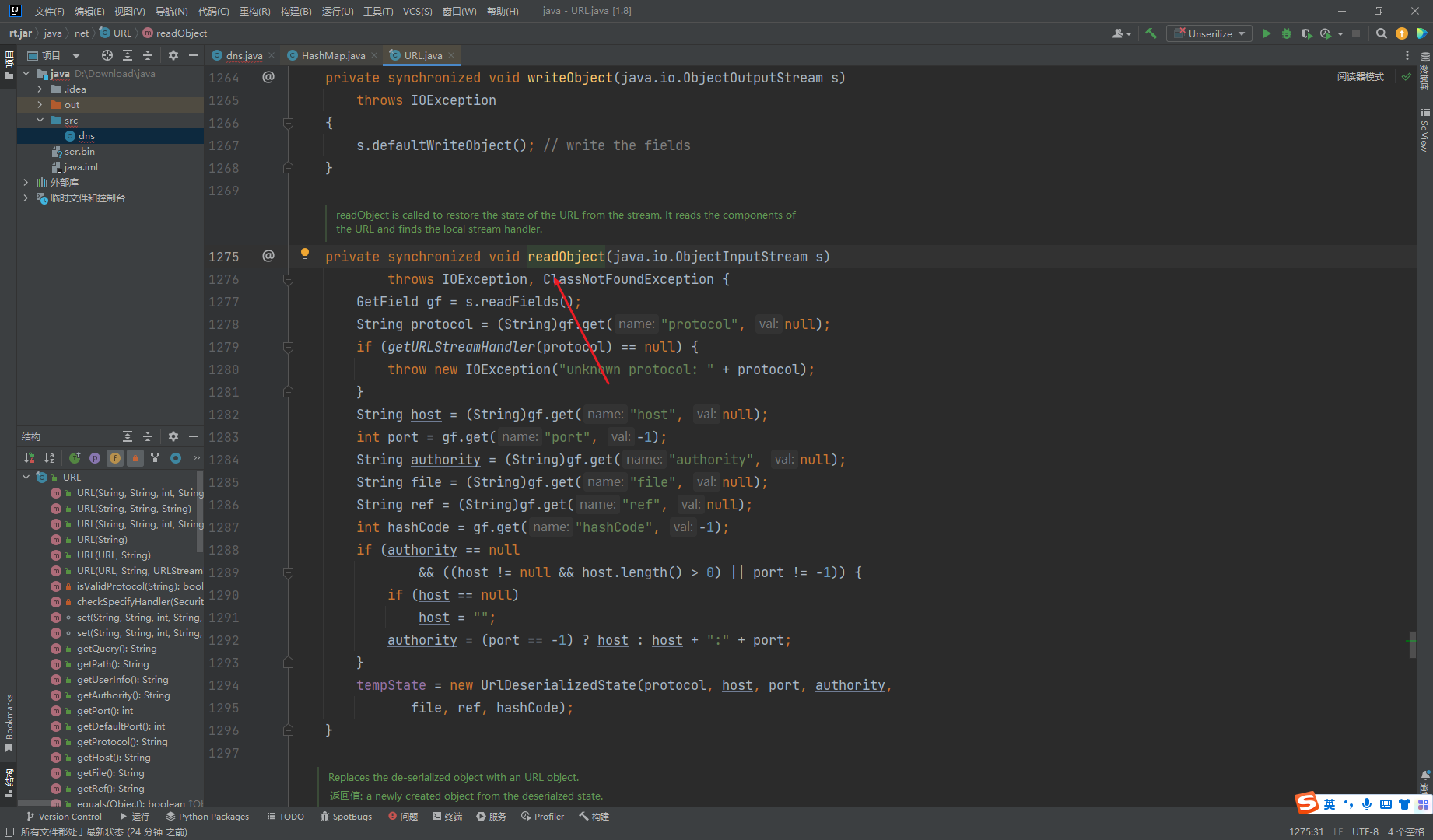Open the Unserilize run configuration dropdown

[x=1209, y=33]
